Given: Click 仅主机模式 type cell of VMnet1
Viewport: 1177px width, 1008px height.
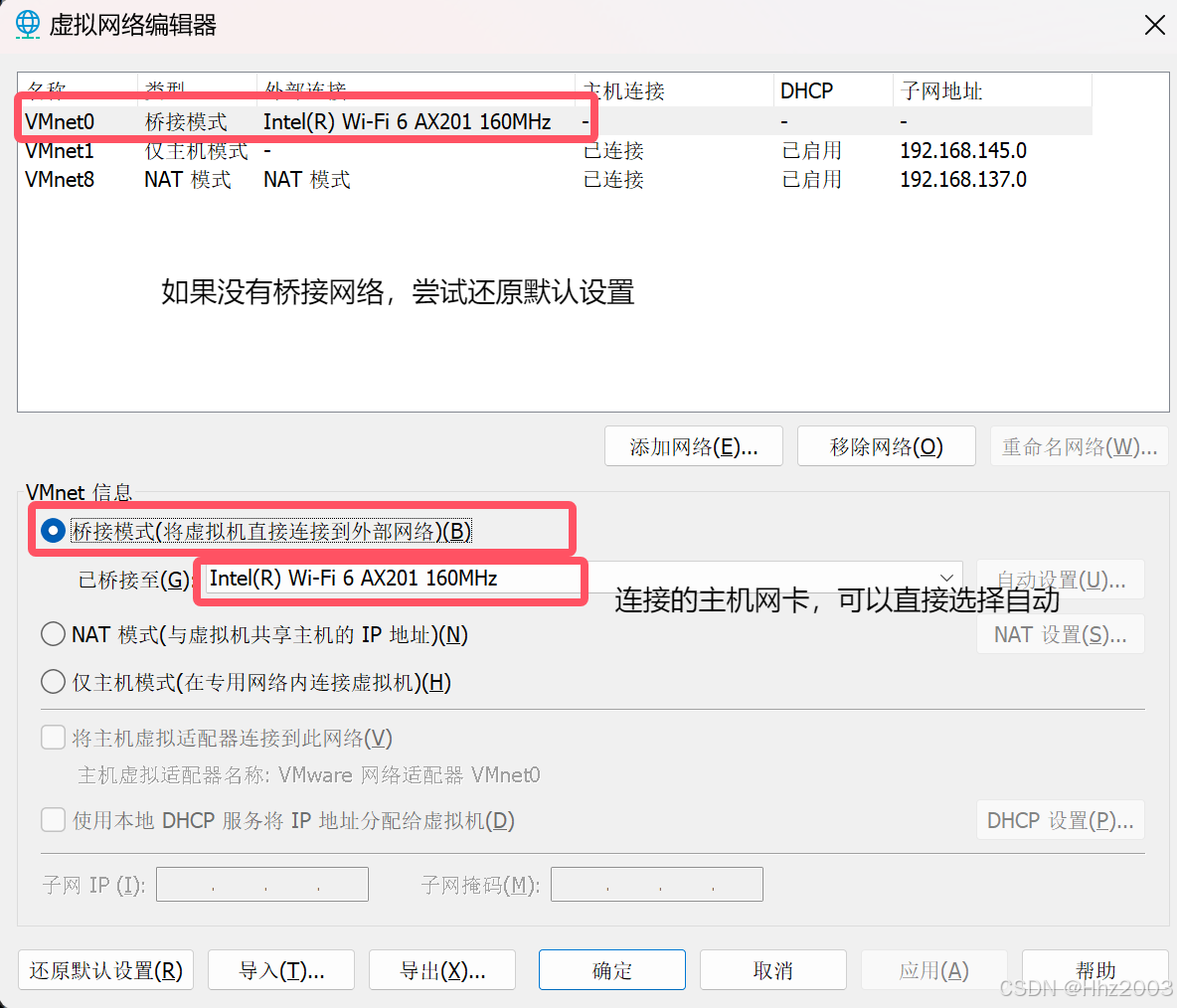Looking at the screenshot, I should [x=196, y=151].
